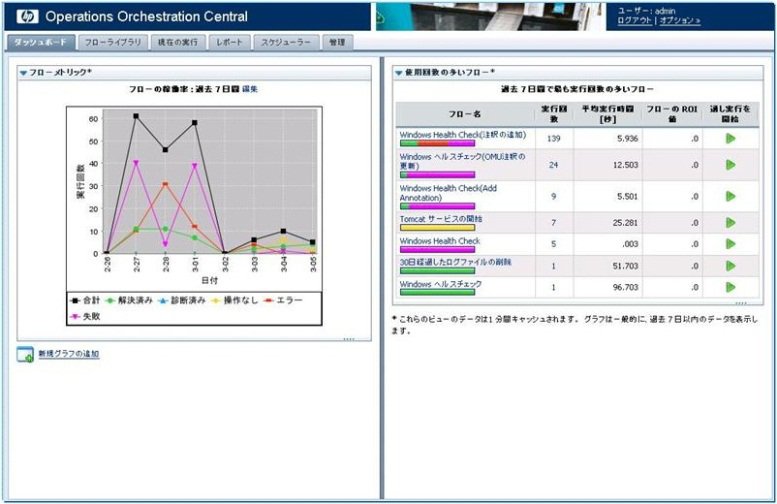This screenshot has width=777, height=504.
Task: Click the 139 execution count cell
Action: [x=554, y=139]
